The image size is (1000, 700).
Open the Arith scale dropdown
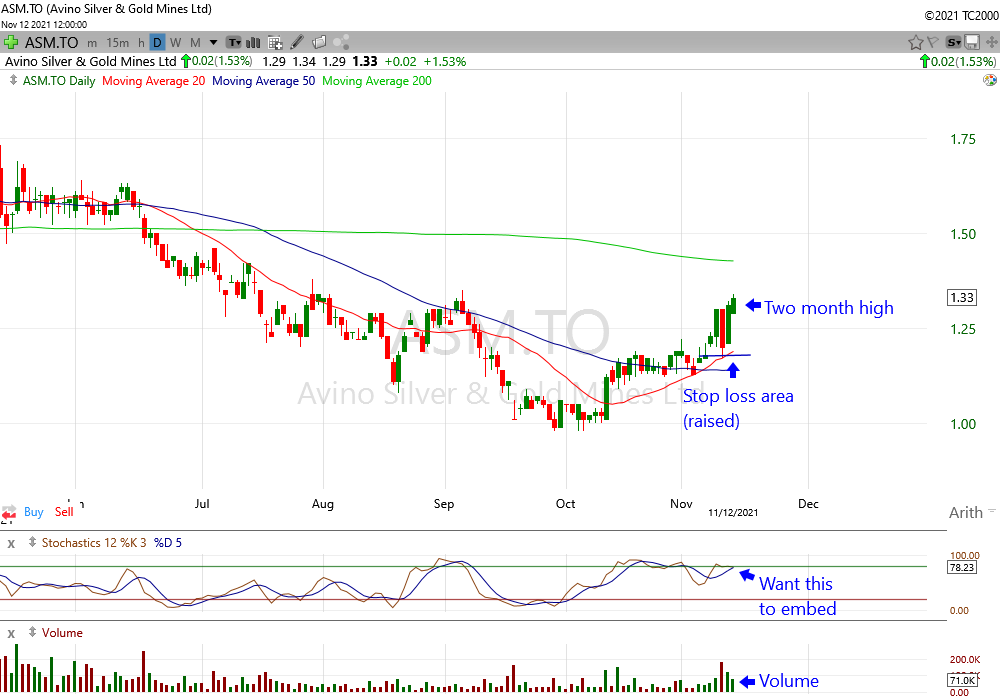971,513
